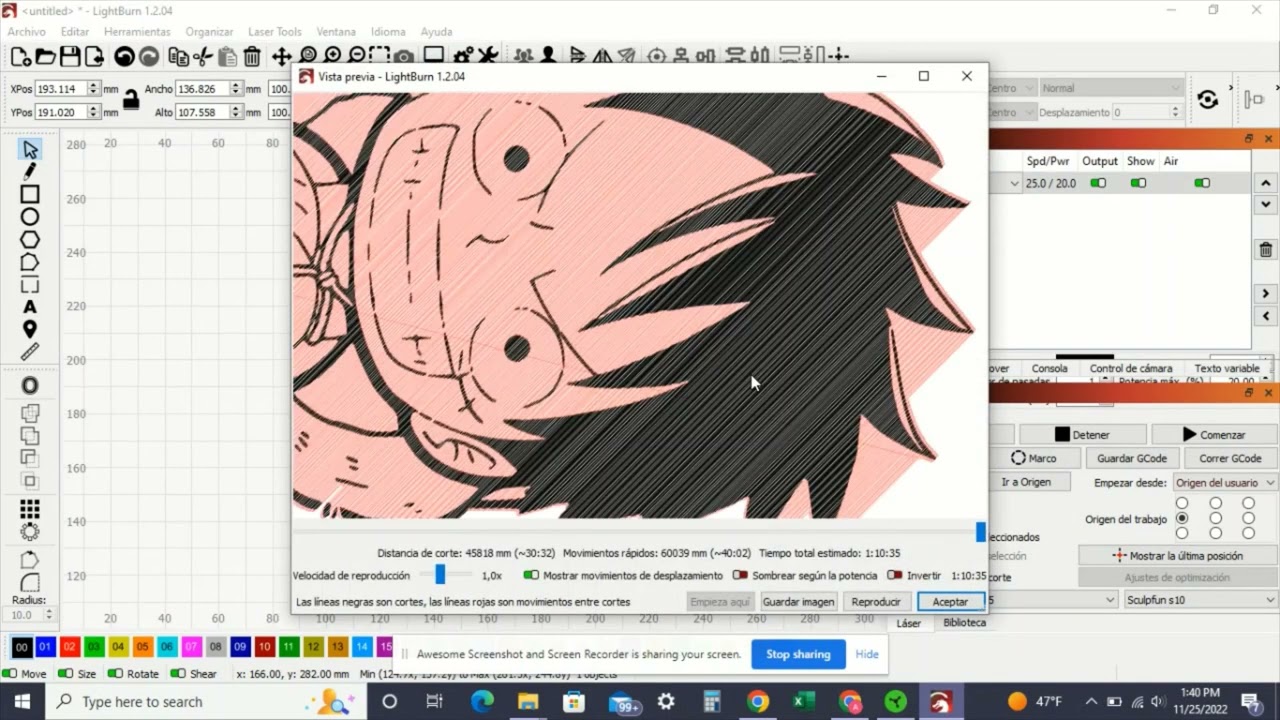Delete layer using cuts panel trash icon
Viewport: 1280px width, 720px height.
(x=1266, y=250)
